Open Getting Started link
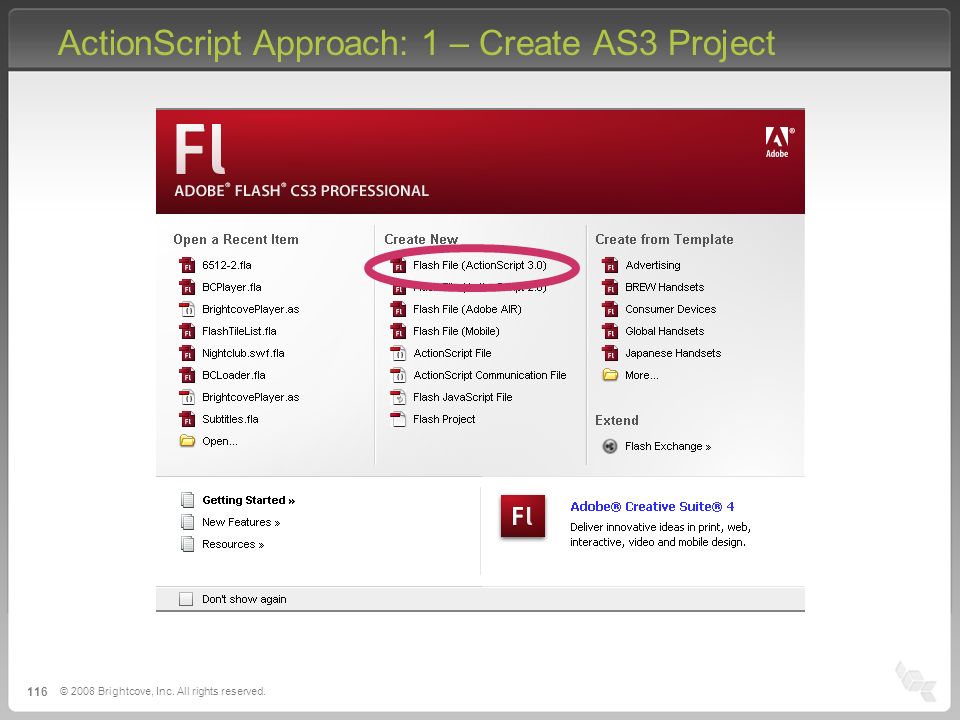 (x=249, y=500)
